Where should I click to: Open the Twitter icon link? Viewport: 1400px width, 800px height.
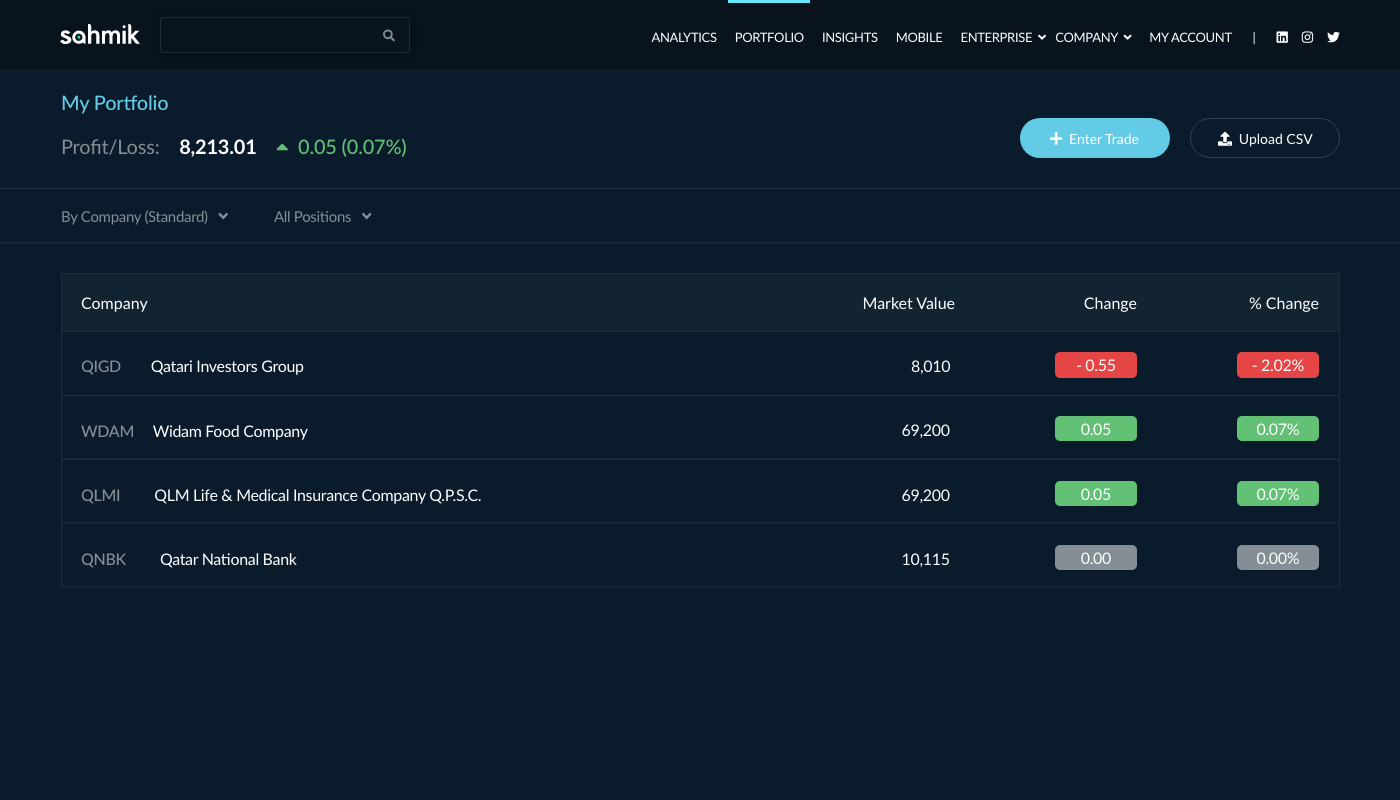[1333, 37]
